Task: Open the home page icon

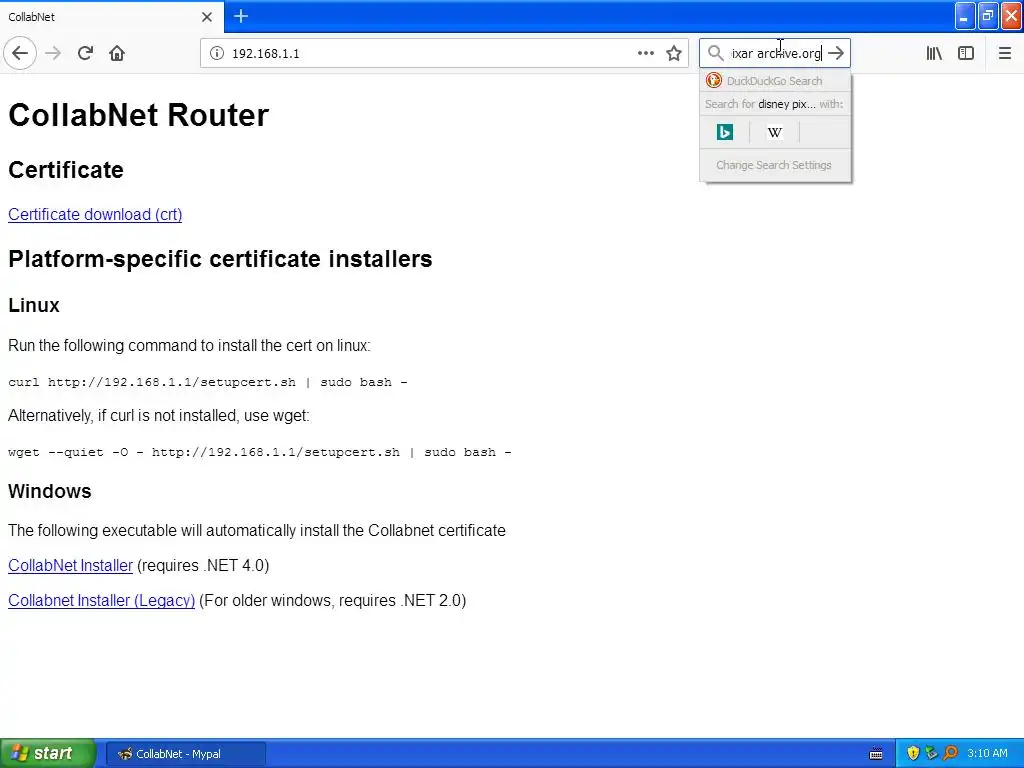Action: click(x=117, y=53)
